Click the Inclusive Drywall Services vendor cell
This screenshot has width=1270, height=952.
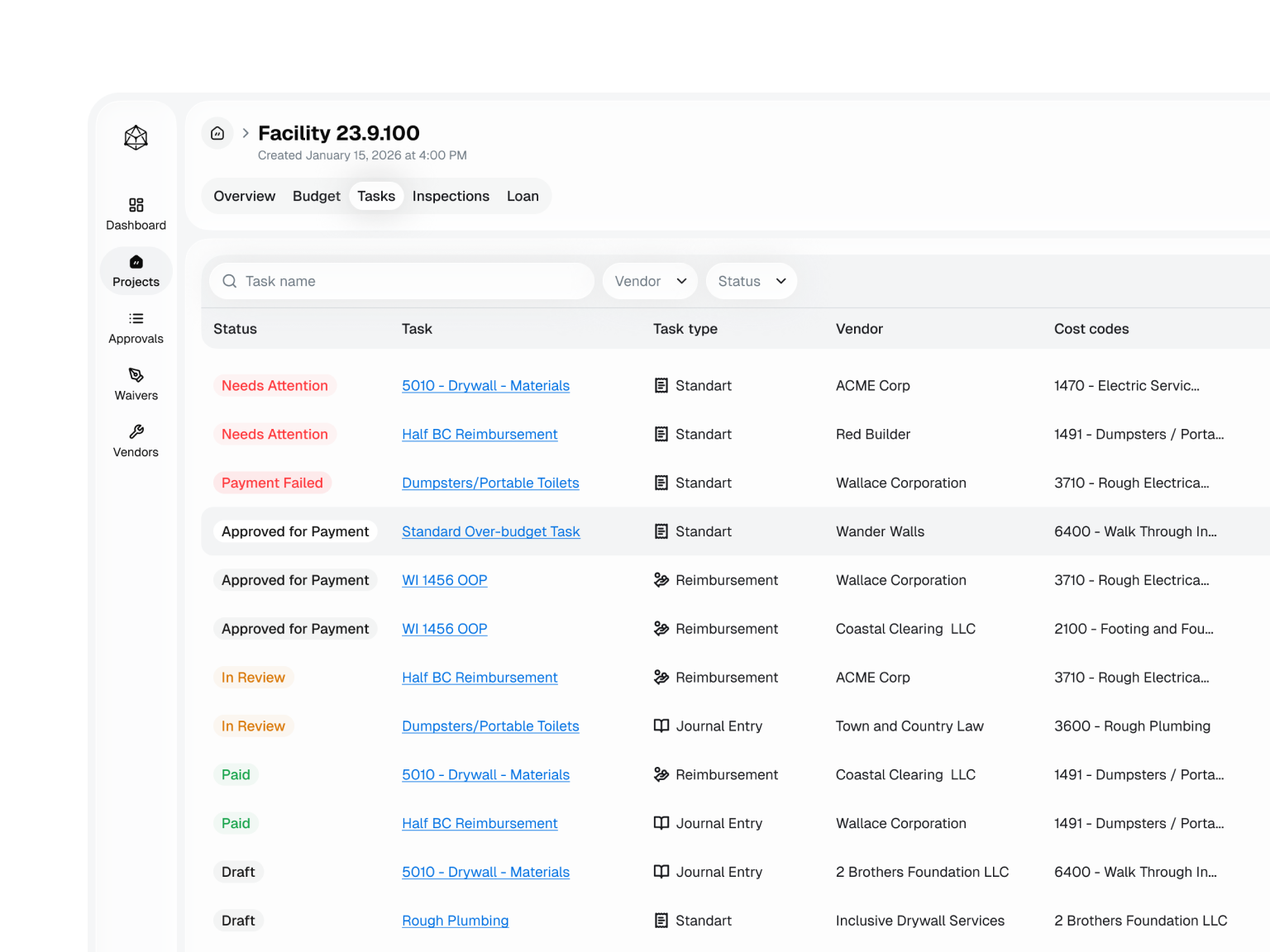919,921
